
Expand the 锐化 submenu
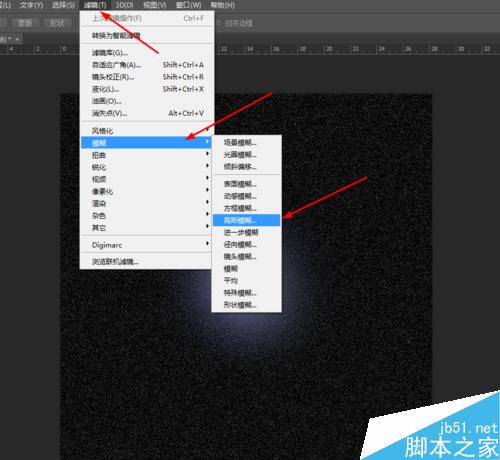(146, 167)
